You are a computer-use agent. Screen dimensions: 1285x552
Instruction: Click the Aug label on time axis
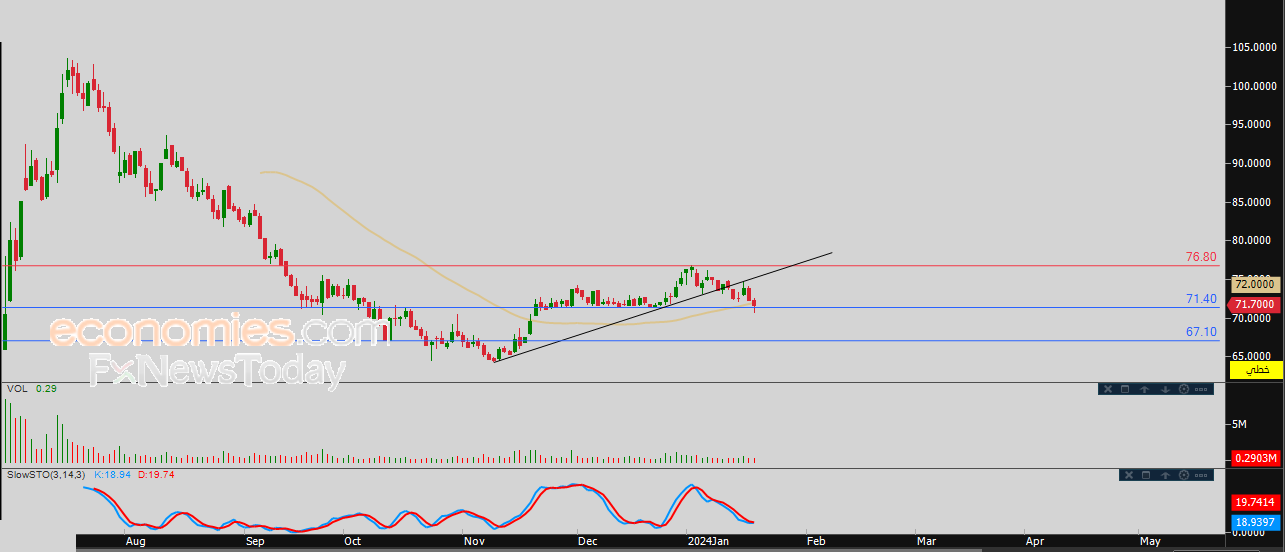[x=137, y=541]
